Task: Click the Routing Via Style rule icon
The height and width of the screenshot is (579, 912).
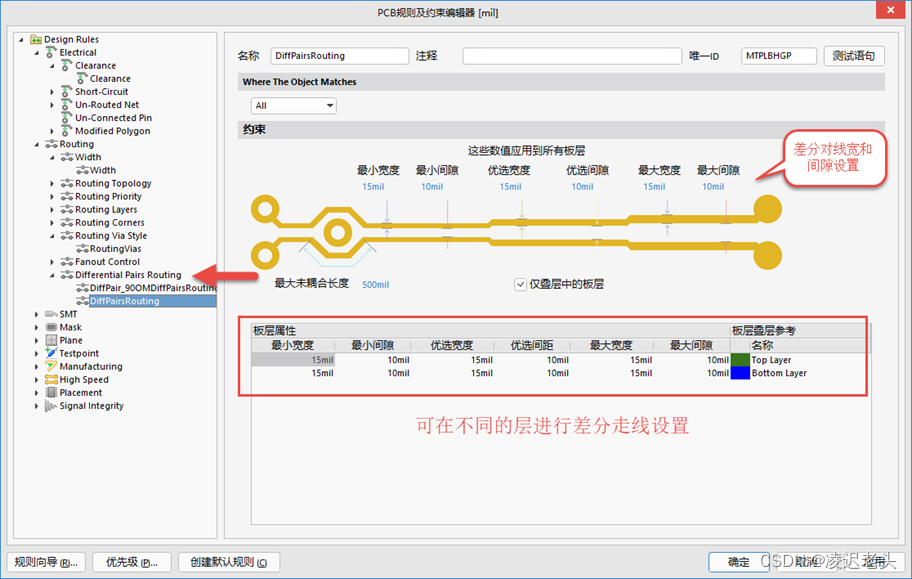Action: click(67, 236)
